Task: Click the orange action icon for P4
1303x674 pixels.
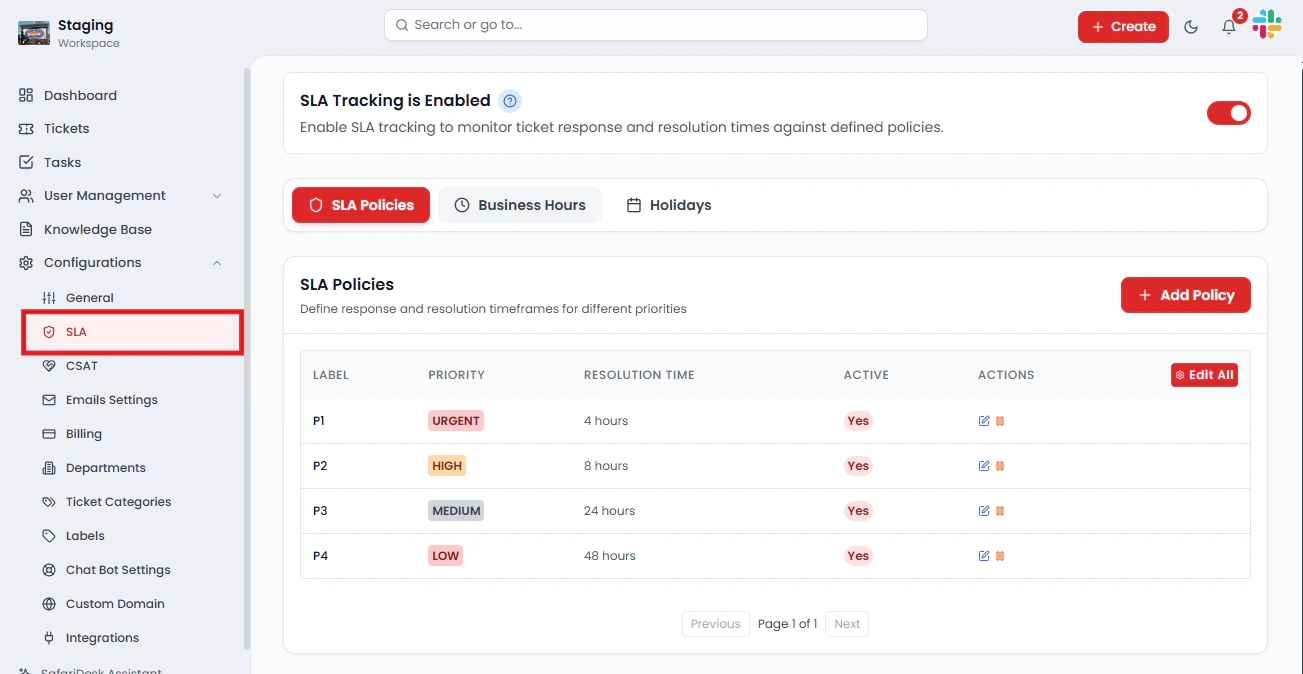Action: 1000,556
